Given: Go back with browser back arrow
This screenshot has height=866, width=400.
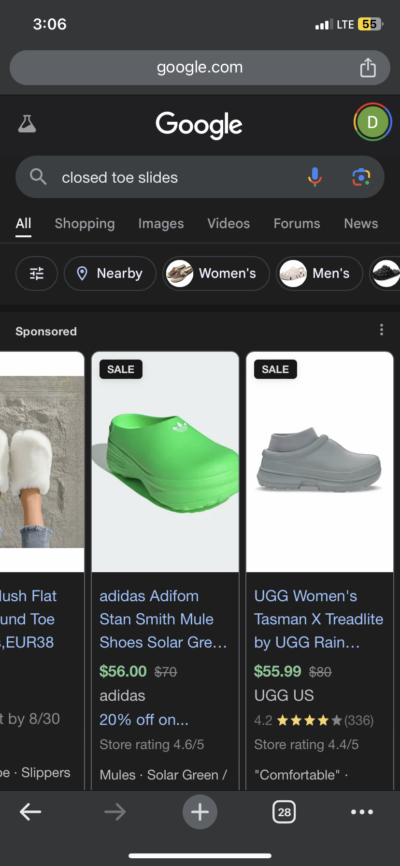Looking at the screenshot, I should click(30, 812).
